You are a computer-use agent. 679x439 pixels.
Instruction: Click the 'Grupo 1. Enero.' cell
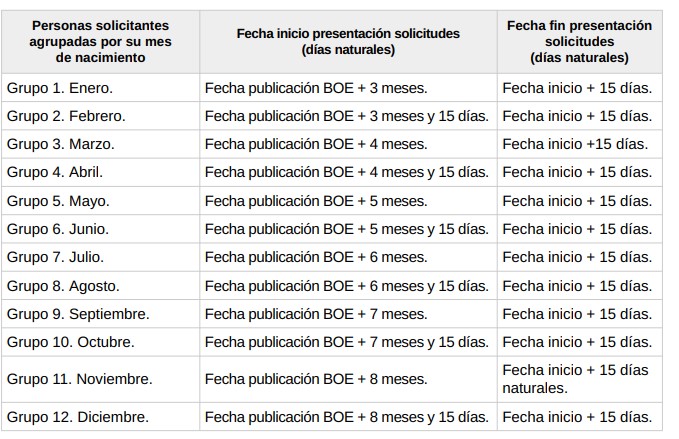click(60, 87)
